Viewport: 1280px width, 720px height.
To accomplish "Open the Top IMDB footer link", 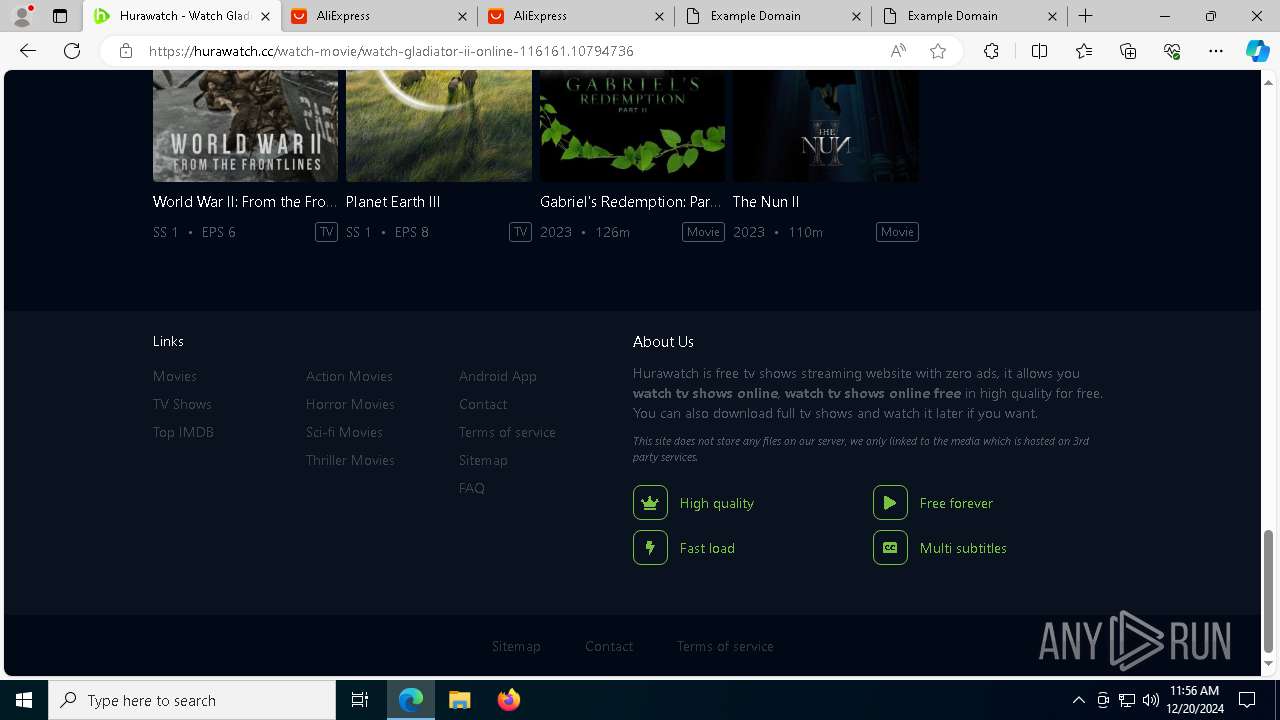I will point(183,432).
